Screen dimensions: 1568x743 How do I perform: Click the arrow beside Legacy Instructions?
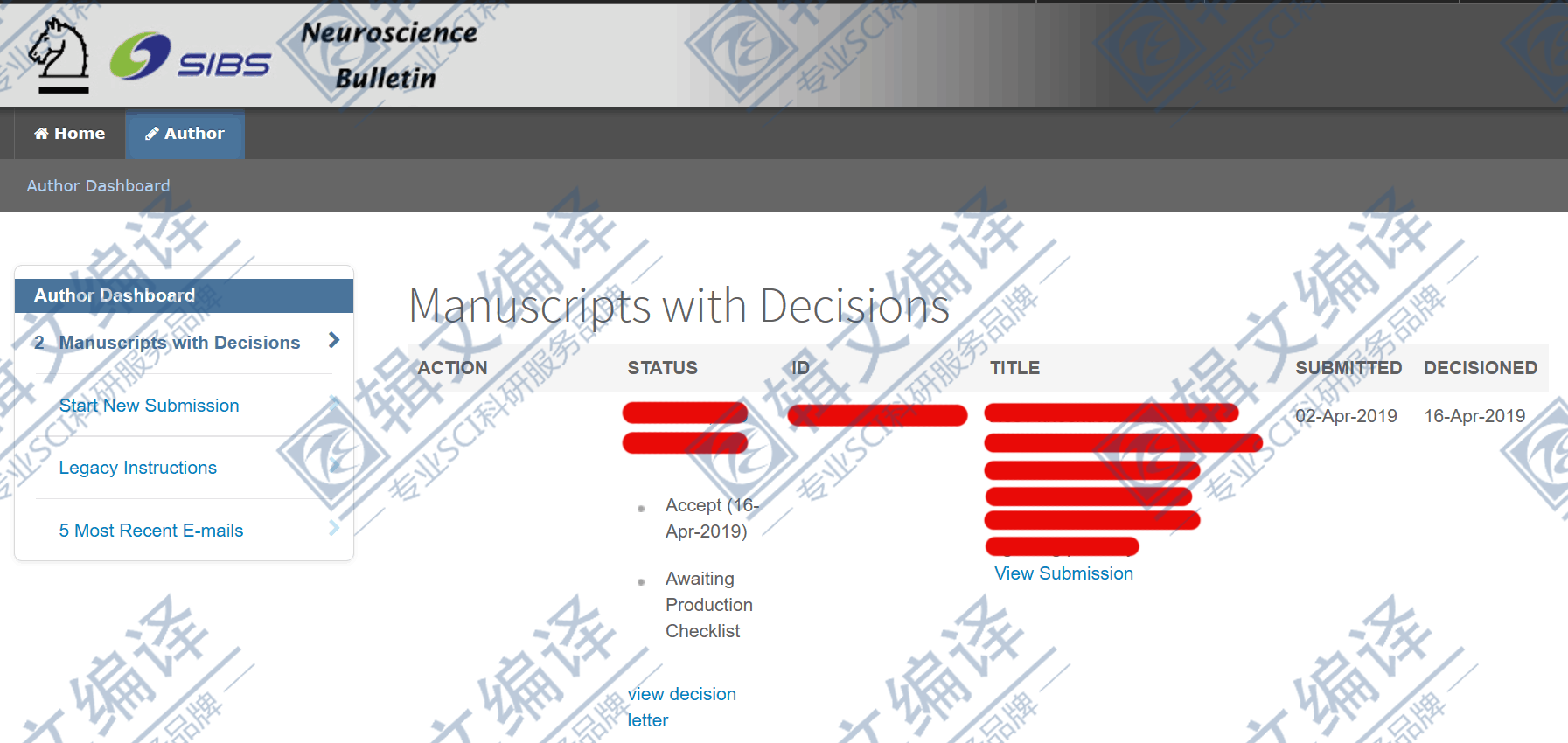pos(334,467)
